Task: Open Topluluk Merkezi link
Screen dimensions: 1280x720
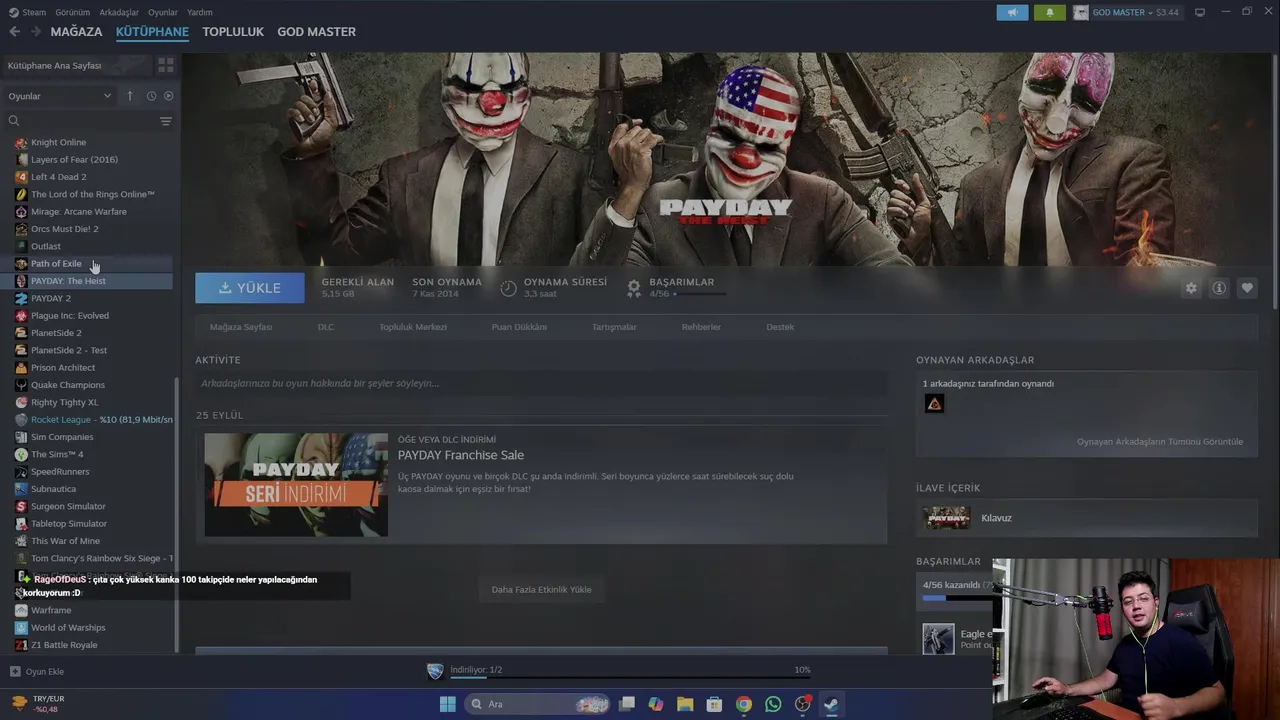Action: coord(413,327)
